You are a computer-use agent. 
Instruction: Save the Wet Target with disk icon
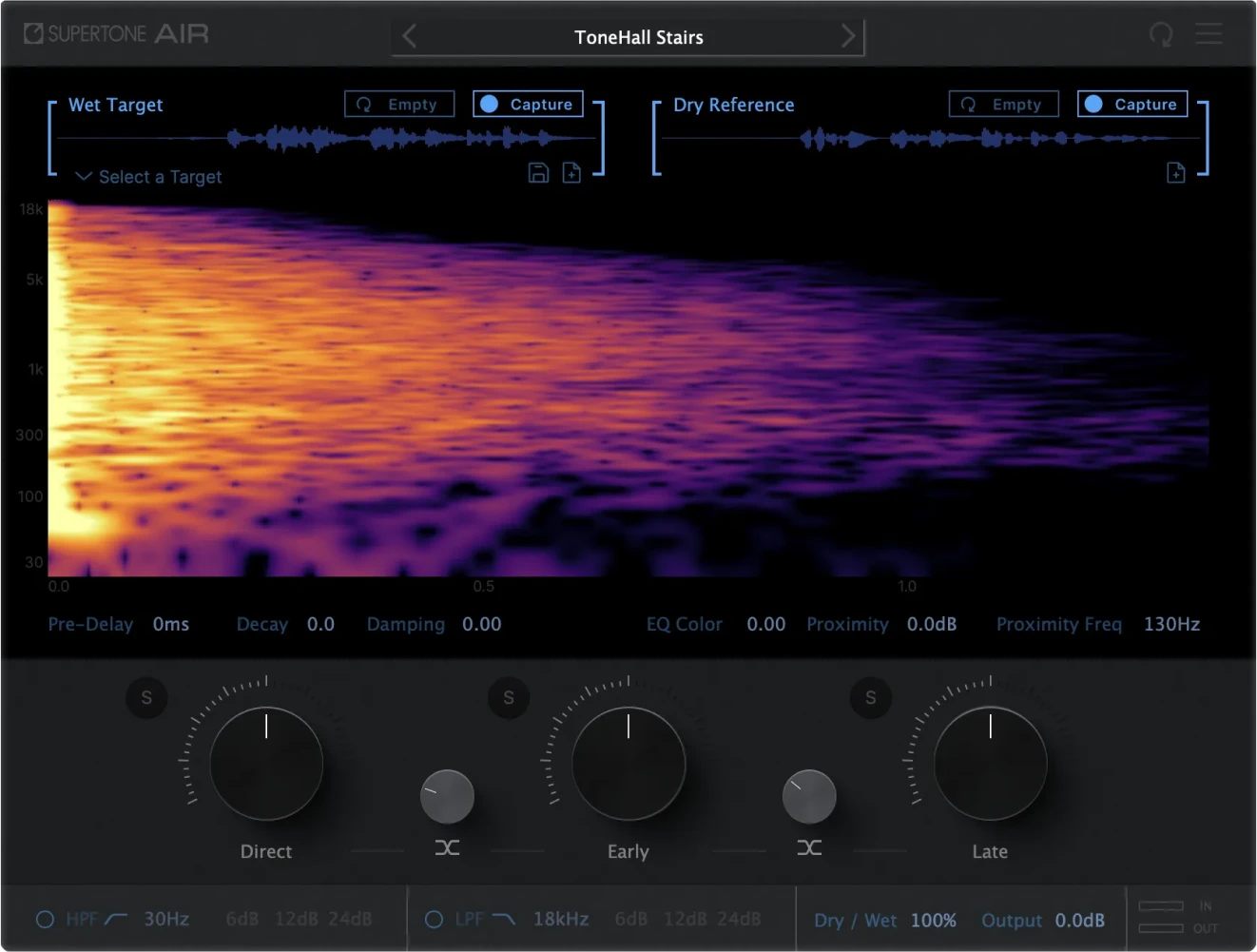(538, 172)
